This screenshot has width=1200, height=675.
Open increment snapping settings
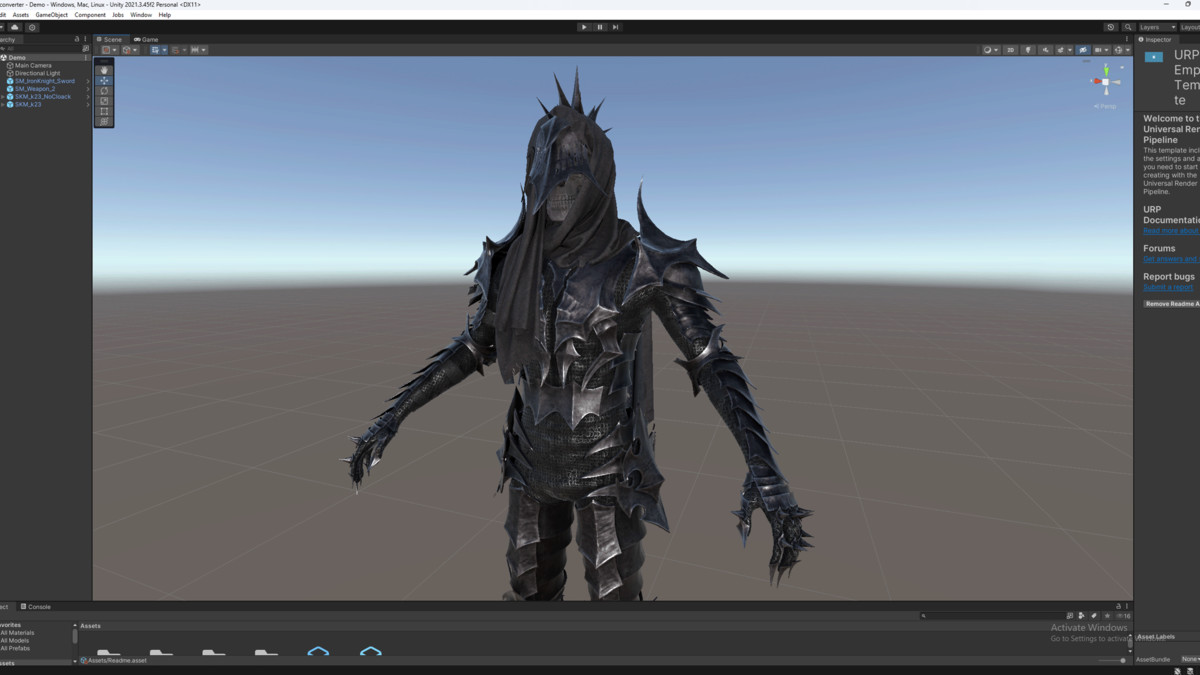tap(199, 50)
